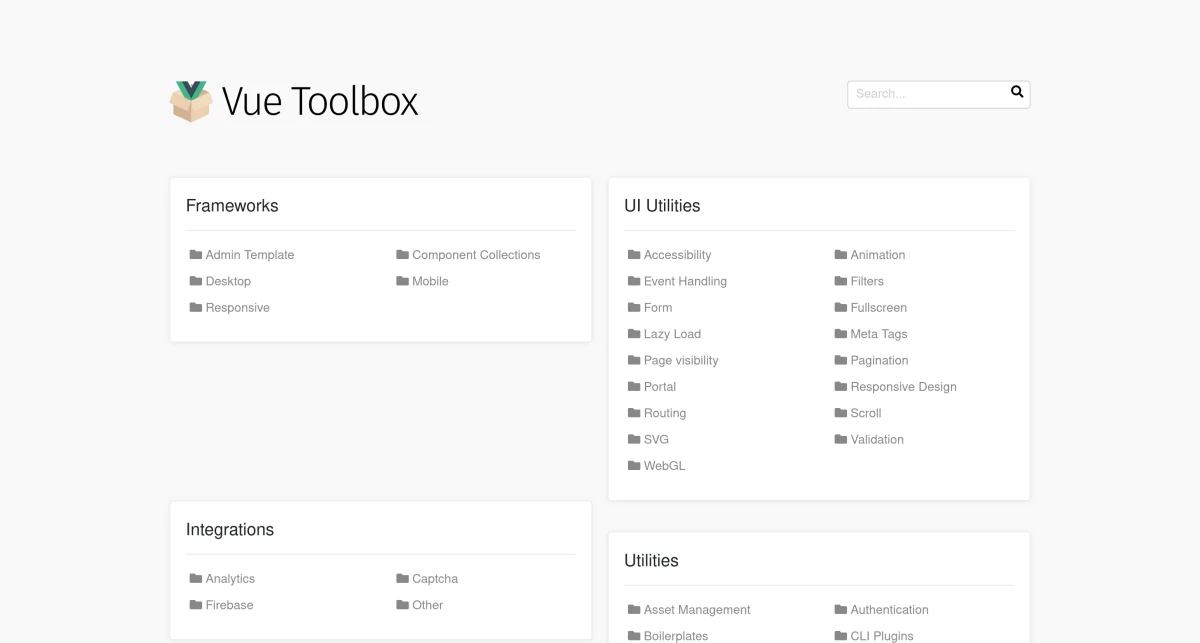
Task: Select the Pagination category link
Action: (880, 360)
